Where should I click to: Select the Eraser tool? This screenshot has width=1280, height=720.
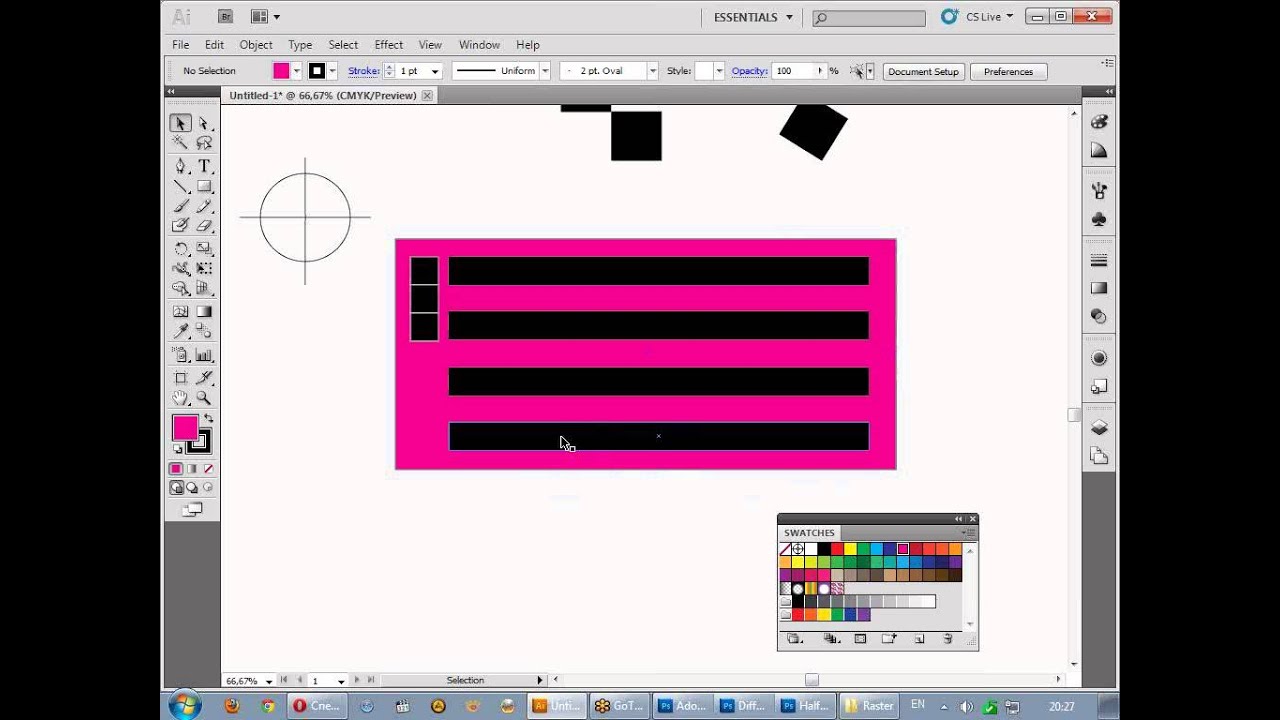(x=204, y=226)
